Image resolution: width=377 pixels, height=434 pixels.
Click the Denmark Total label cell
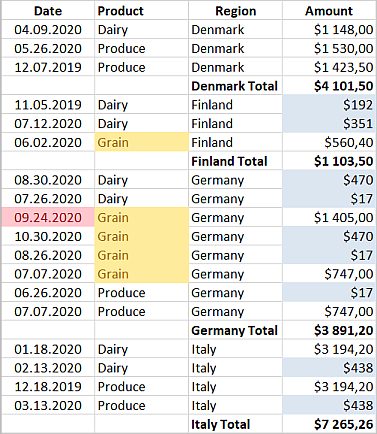click(x=235, y=86)
